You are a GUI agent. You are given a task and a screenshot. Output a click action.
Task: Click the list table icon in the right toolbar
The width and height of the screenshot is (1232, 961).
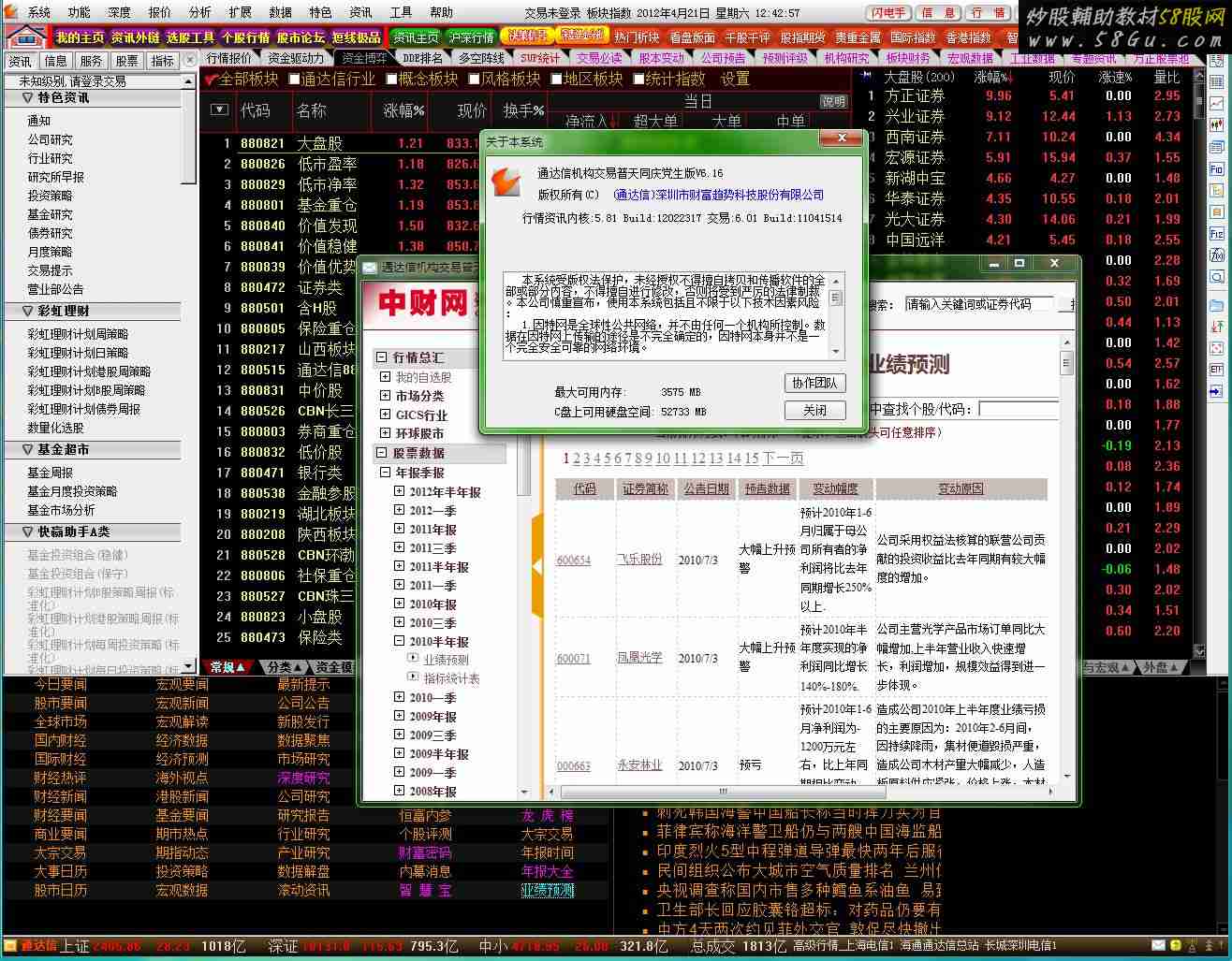(x=1217, y=81)
